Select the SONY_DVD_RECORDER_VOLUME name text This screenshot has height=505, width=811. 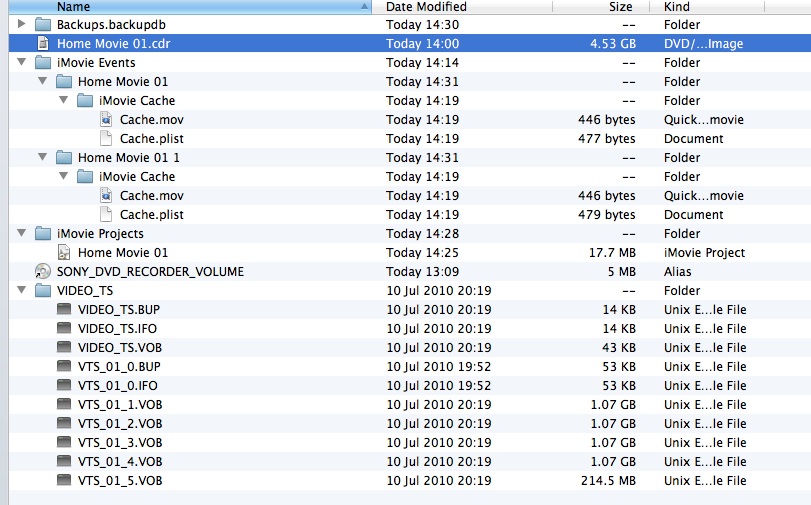coord(150,272)
